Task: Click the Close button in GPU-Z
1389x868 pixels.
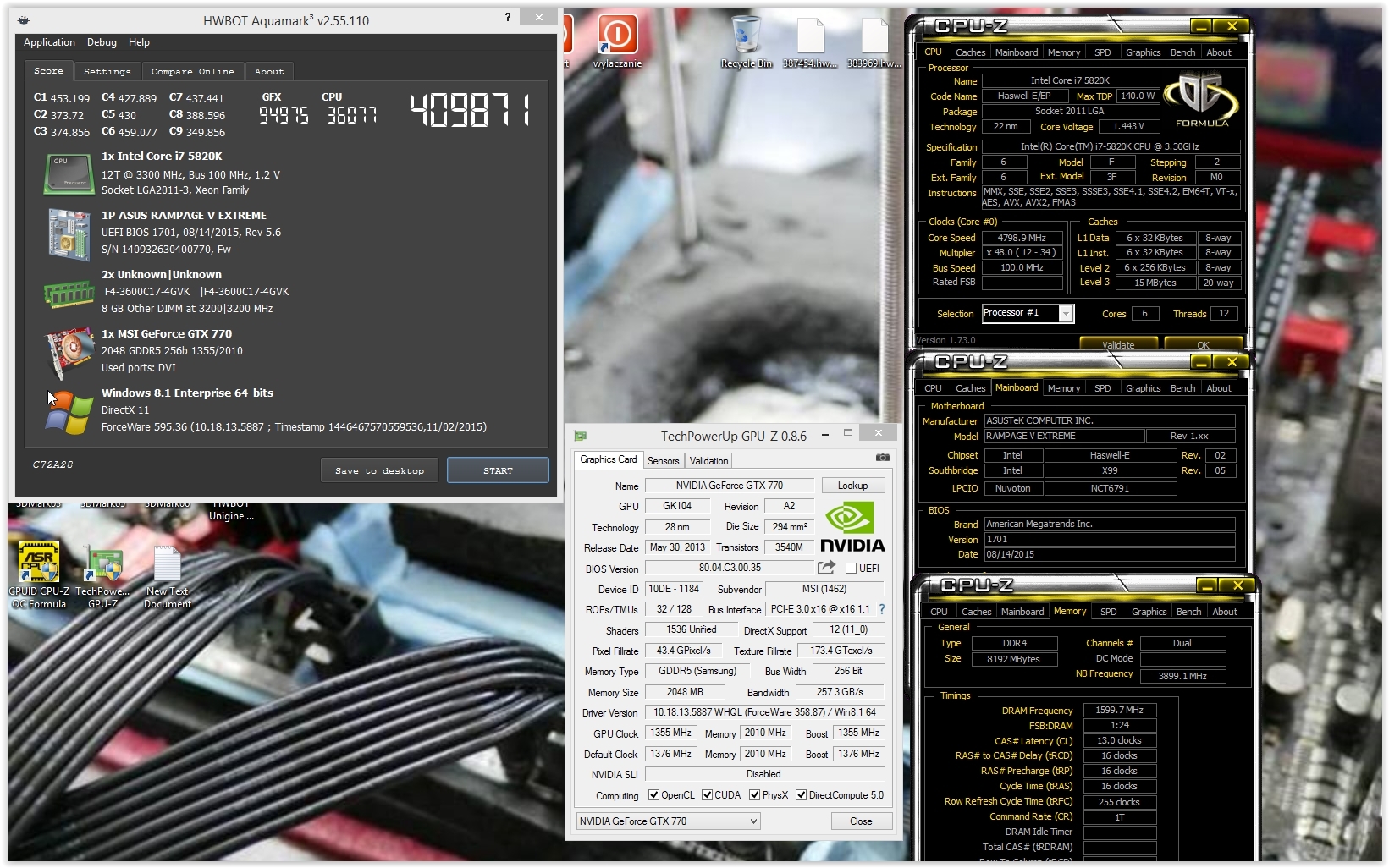Action: [861, 821]
